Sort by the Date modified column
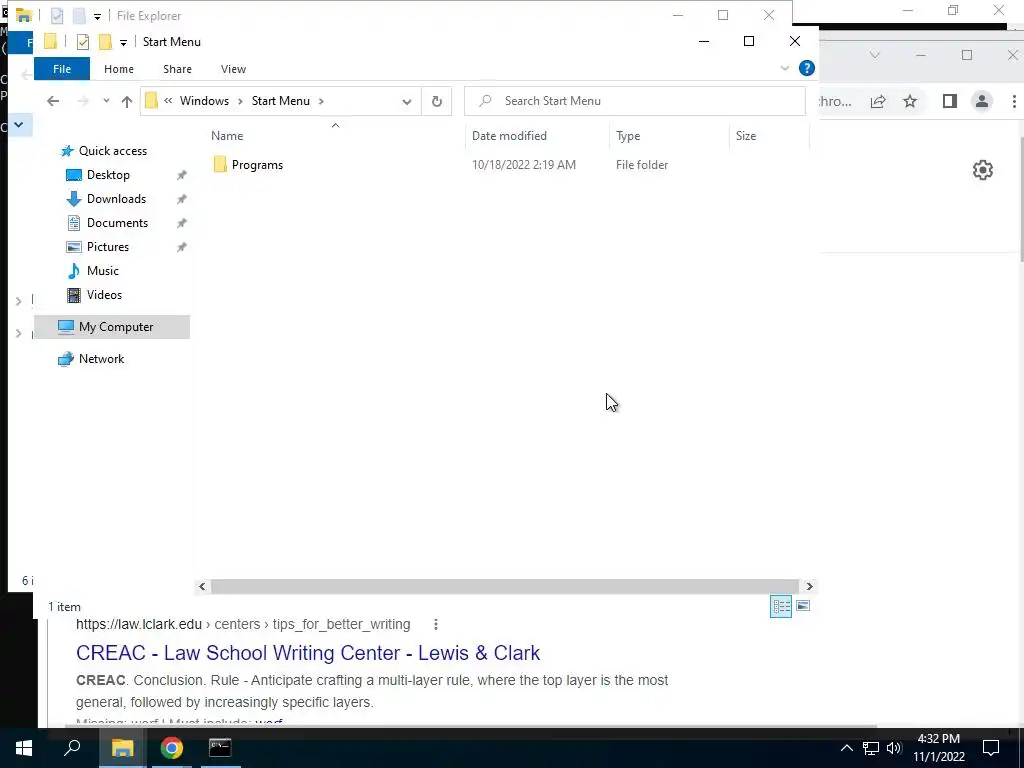Image resolution: width=1024 pixels, height=768 pixels. [x=509, y=136]
